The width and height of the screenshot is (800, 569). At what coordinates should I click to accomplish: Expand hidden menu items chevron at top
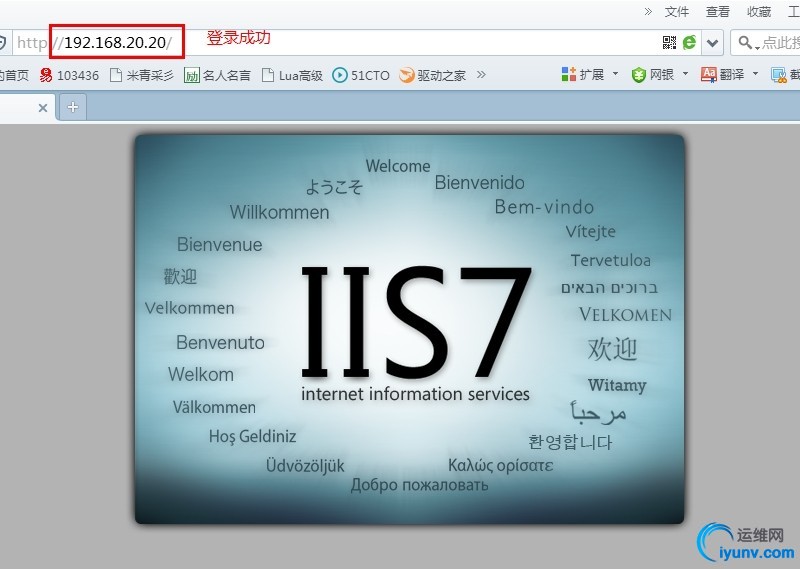[x=648, y=11]
